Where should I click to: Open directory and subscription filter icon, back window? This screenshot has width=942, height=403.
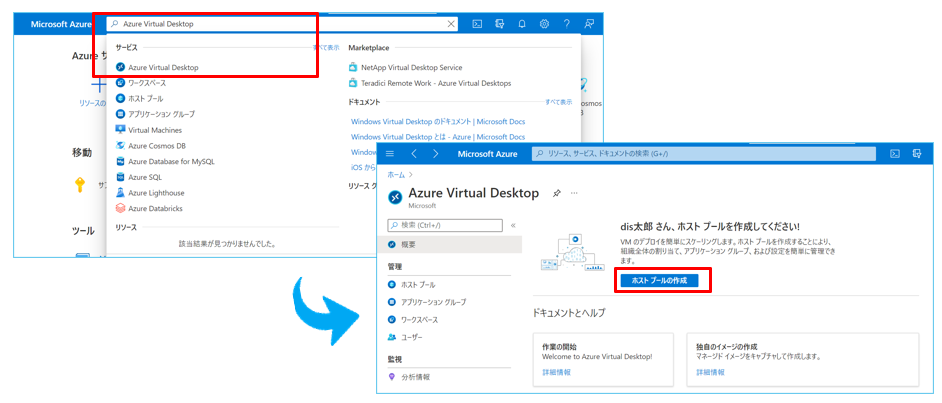pos(499,24)
